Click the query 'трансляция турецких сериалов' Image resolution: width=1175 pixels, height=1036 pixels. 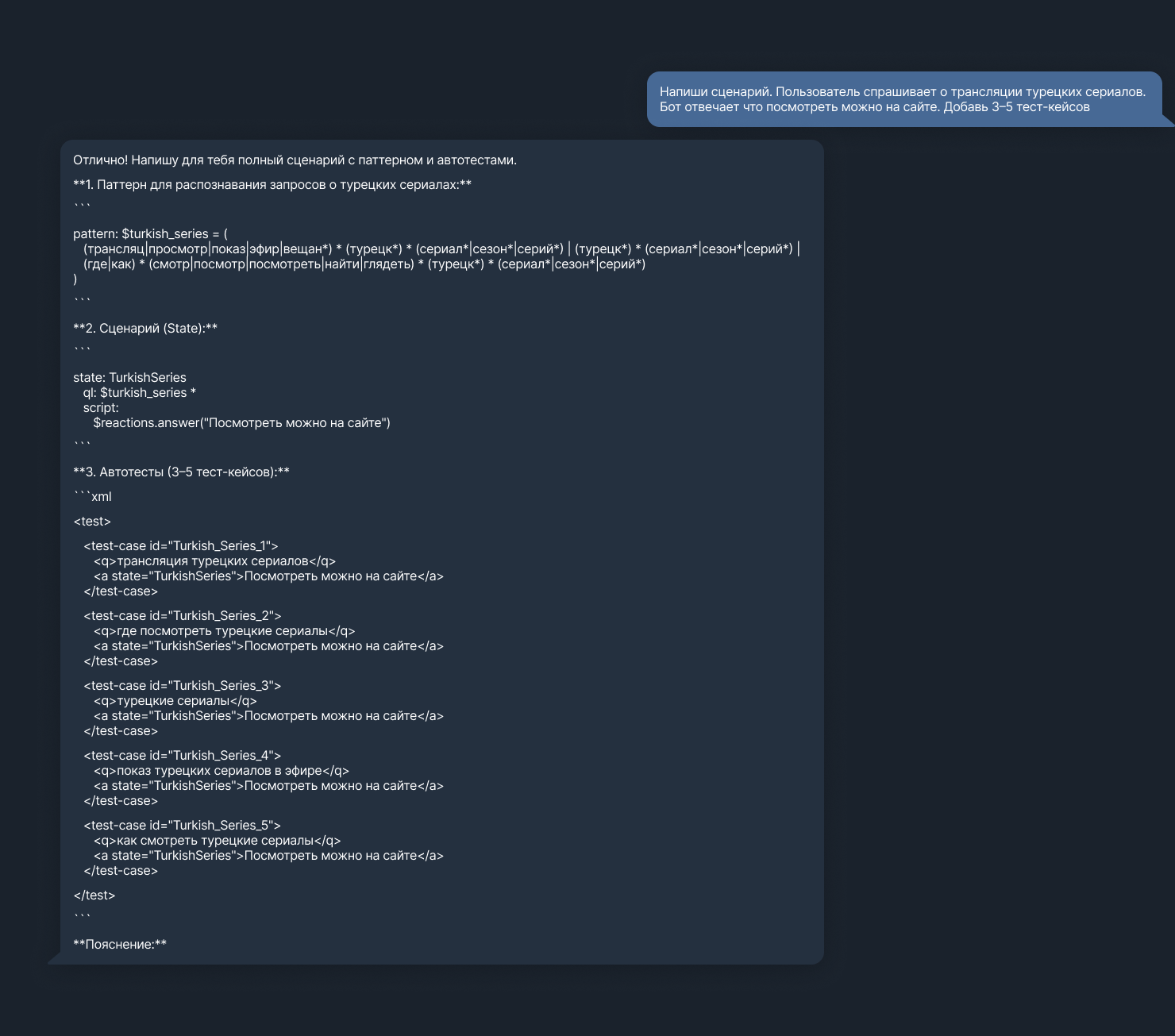[x=214, y=561]
